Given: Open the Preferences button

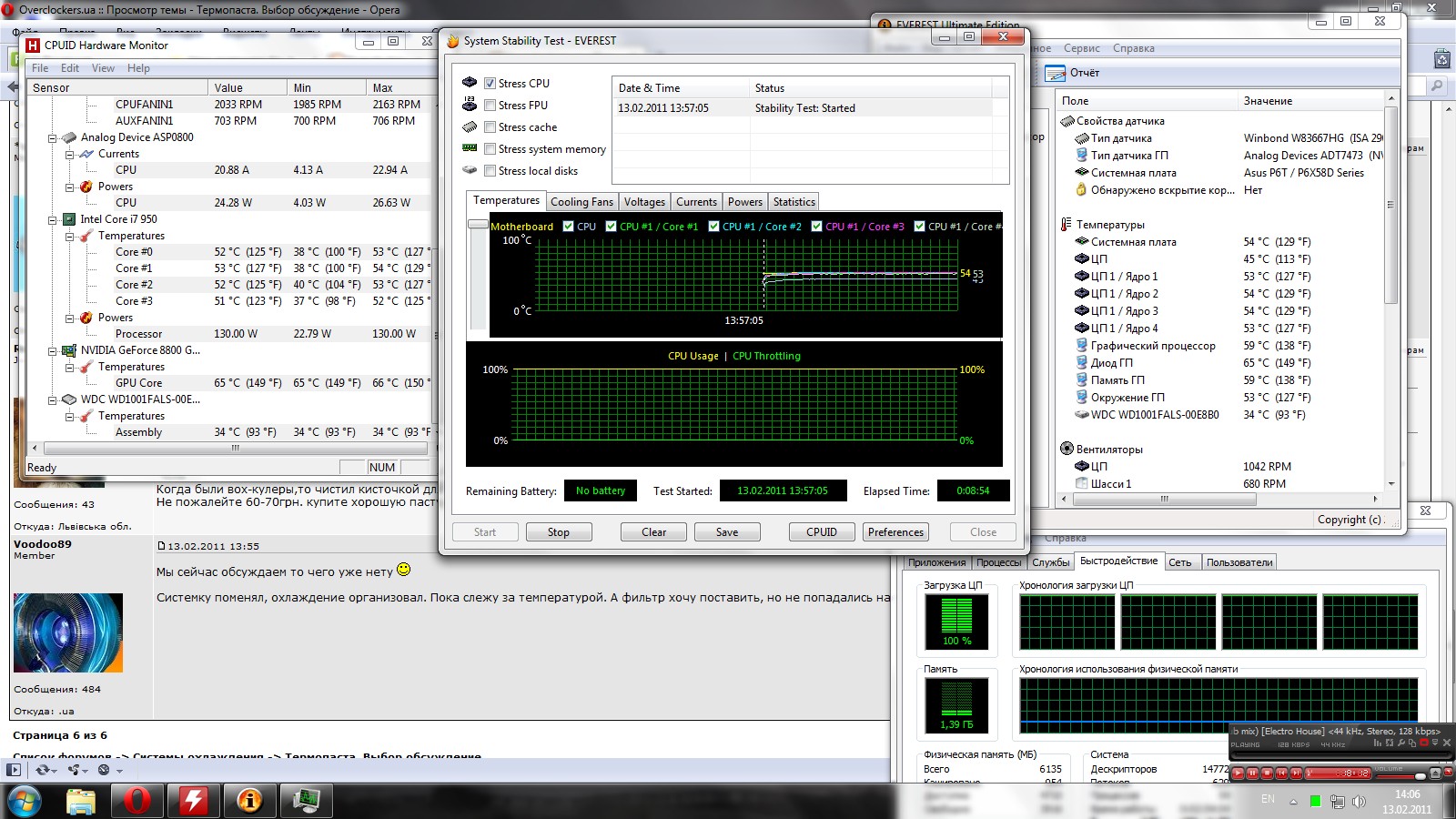Looking at the screenshot, I should pos(895,532).
